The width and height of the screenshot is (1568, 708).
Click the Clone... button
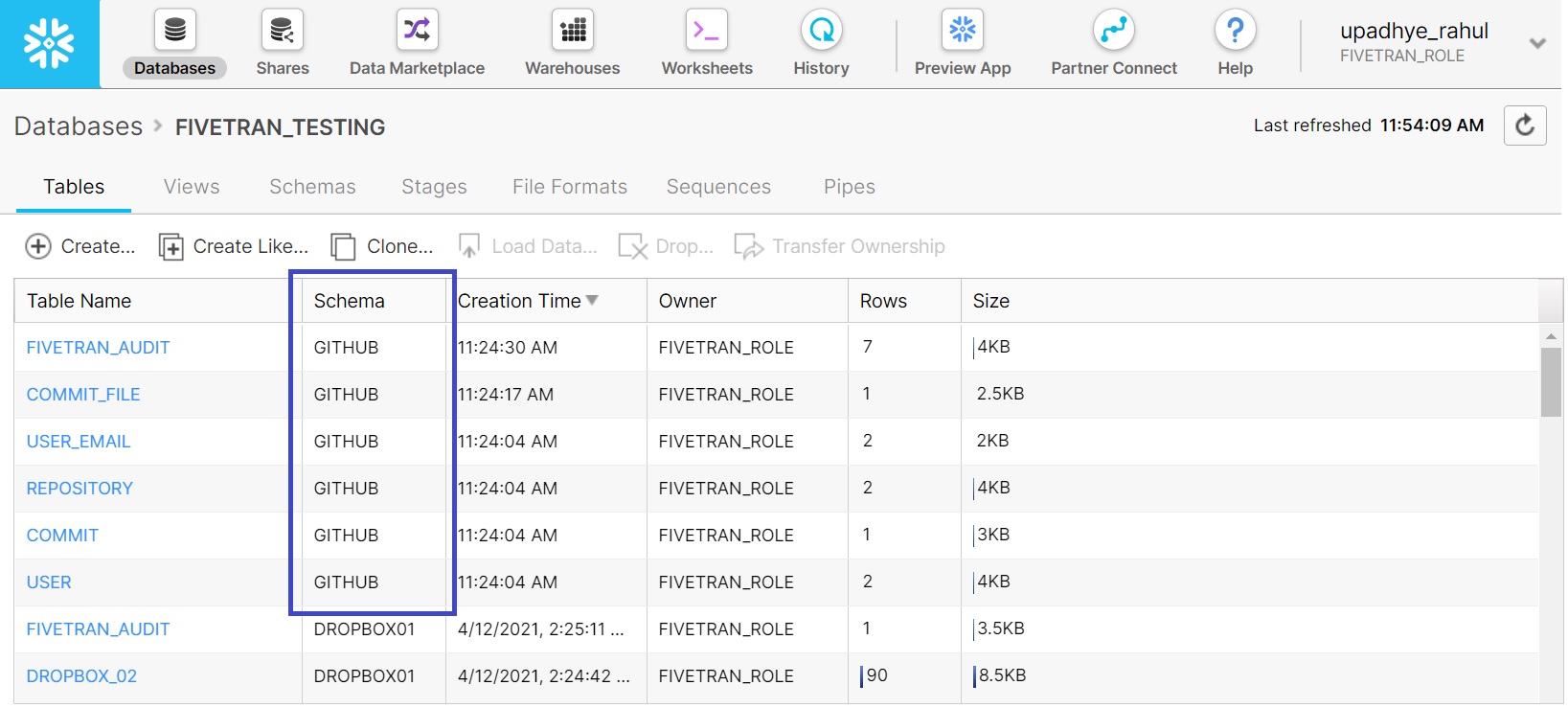click(x=381, y=246)
